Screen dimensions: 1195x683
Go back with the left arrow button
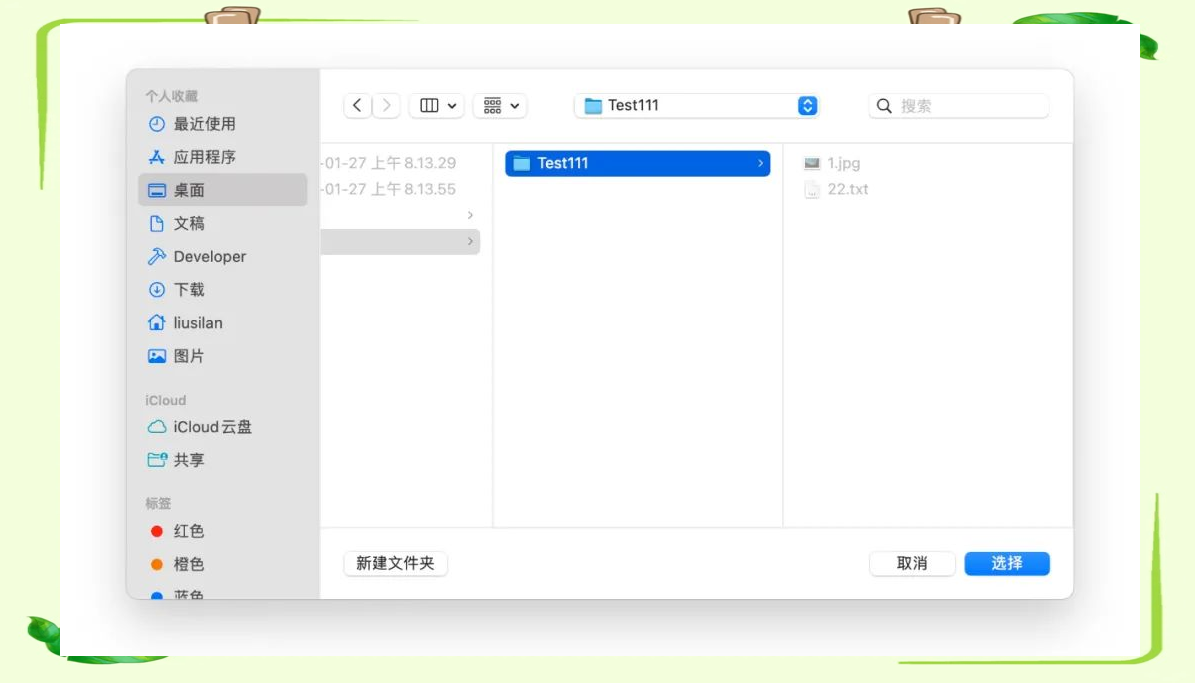tap(357, 105)
